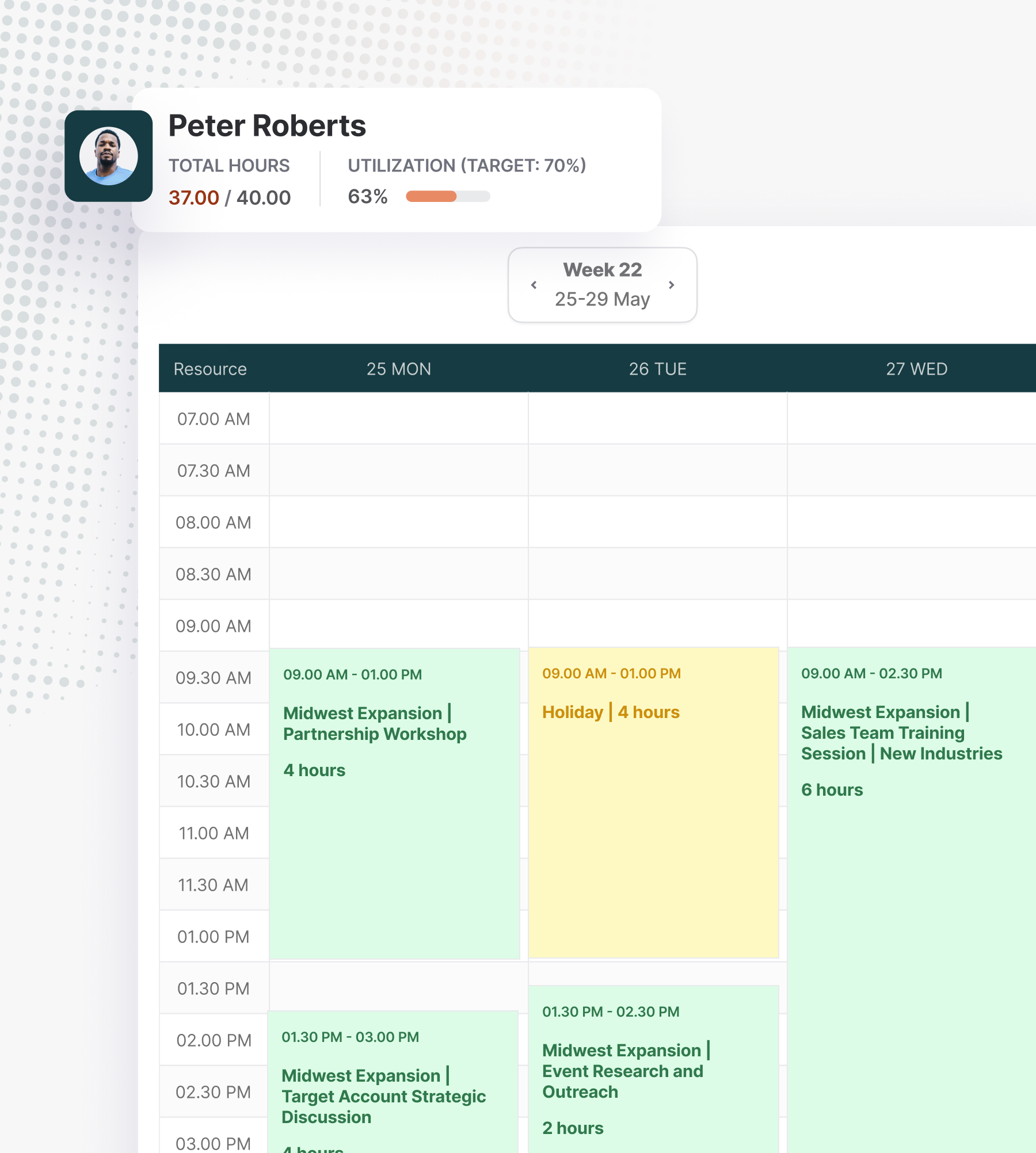Click the 25-29 May date range

602,299
